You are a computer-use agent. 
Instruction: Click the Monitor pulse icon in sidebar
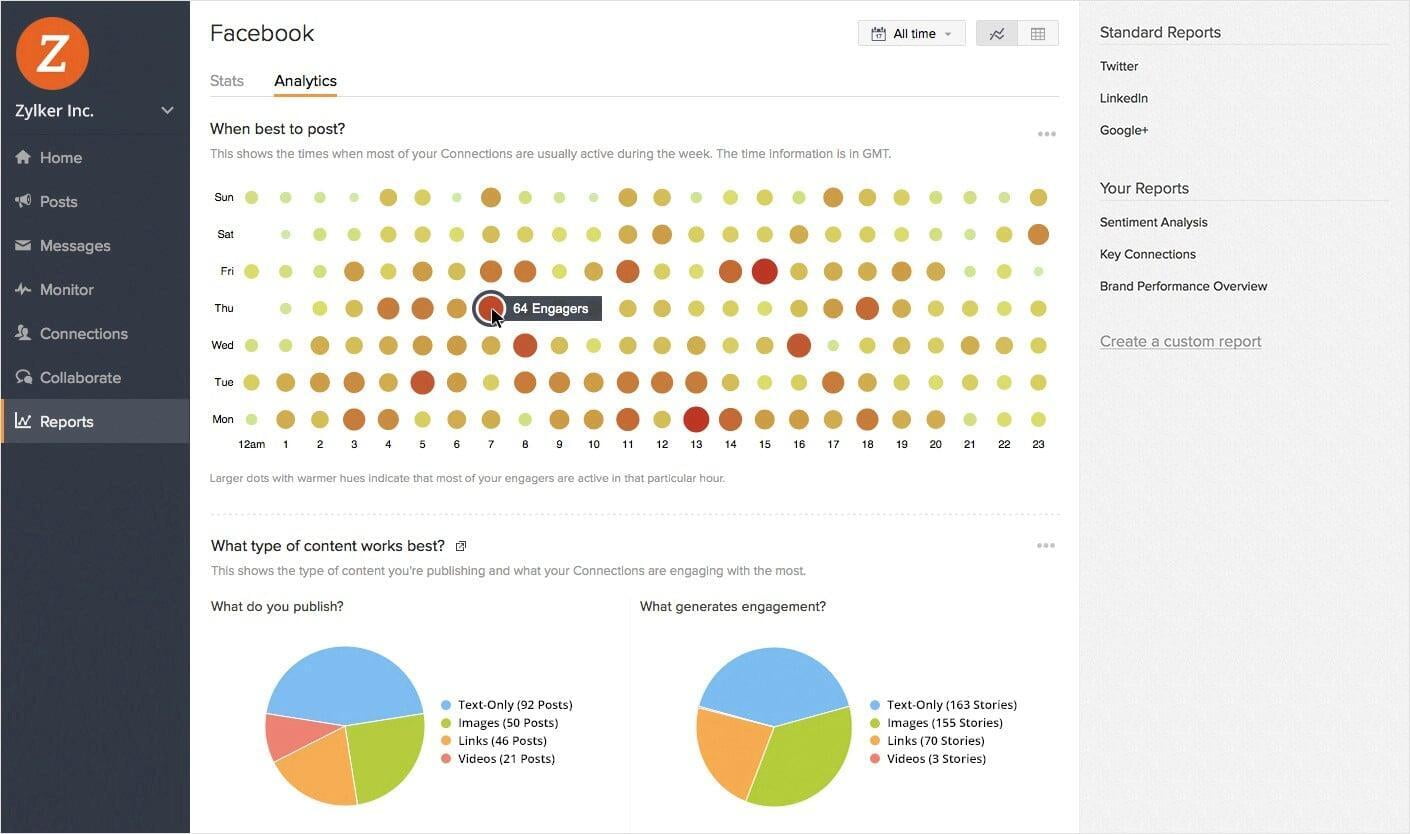tap(23, 289)
